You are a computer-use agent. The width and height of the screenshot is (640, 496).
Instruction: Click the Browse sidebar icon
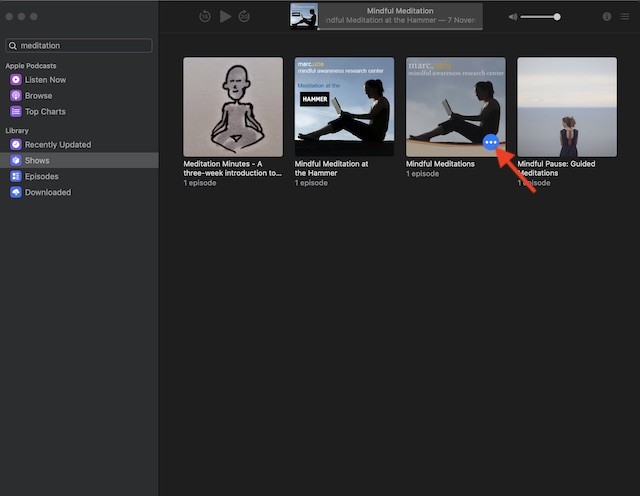tap(16, 96)
